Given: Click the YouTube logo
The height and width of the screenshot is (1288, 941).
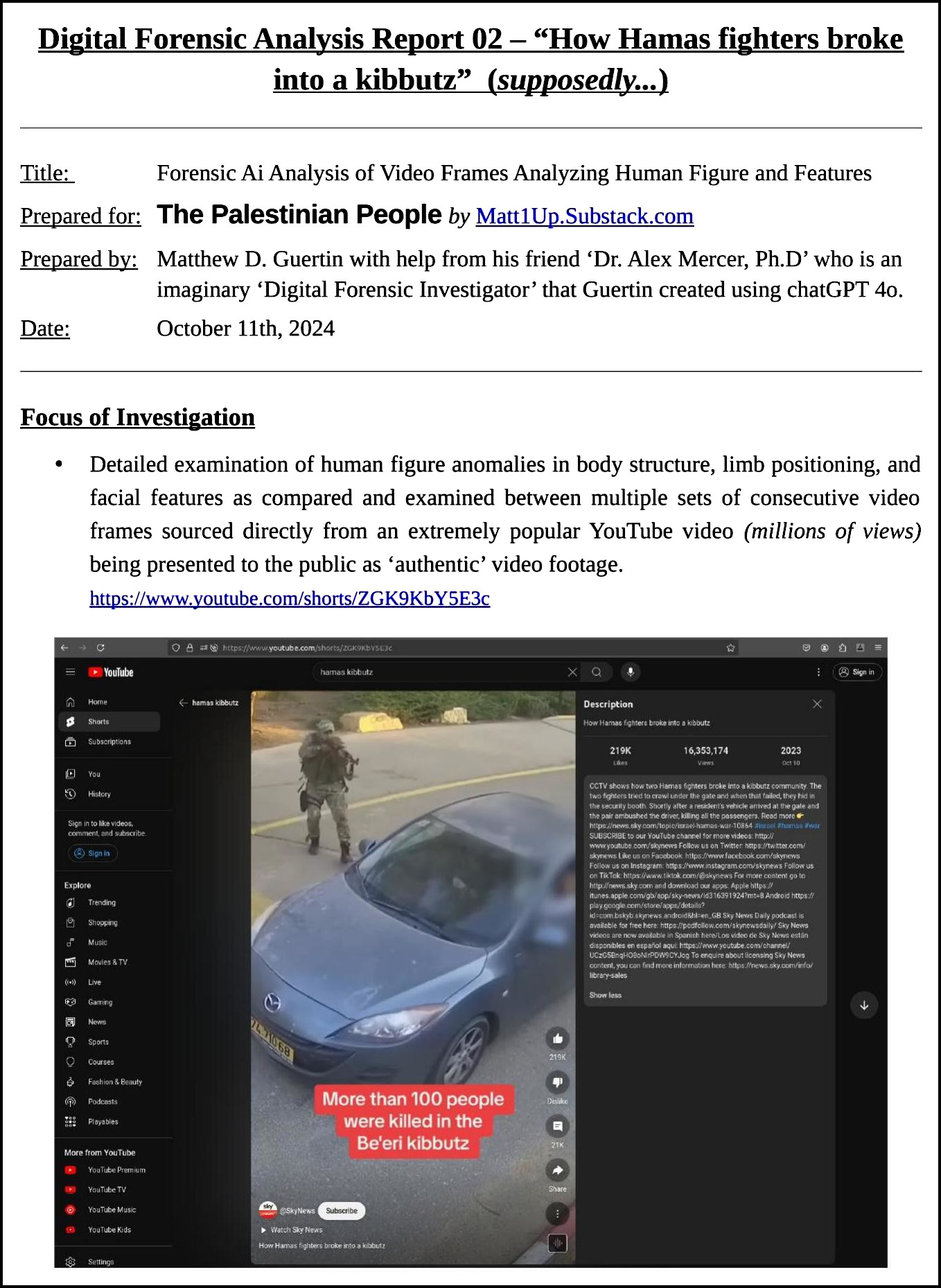Looking at the screenshot, I should (111, 672).
